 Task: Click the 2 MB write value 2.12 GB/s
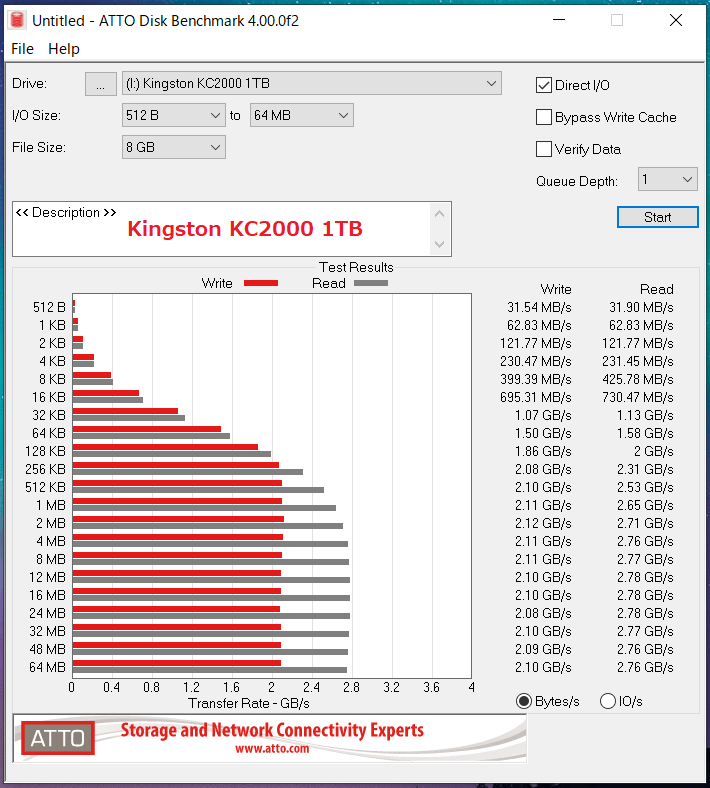pyautogui.click(x=543, y=523)
